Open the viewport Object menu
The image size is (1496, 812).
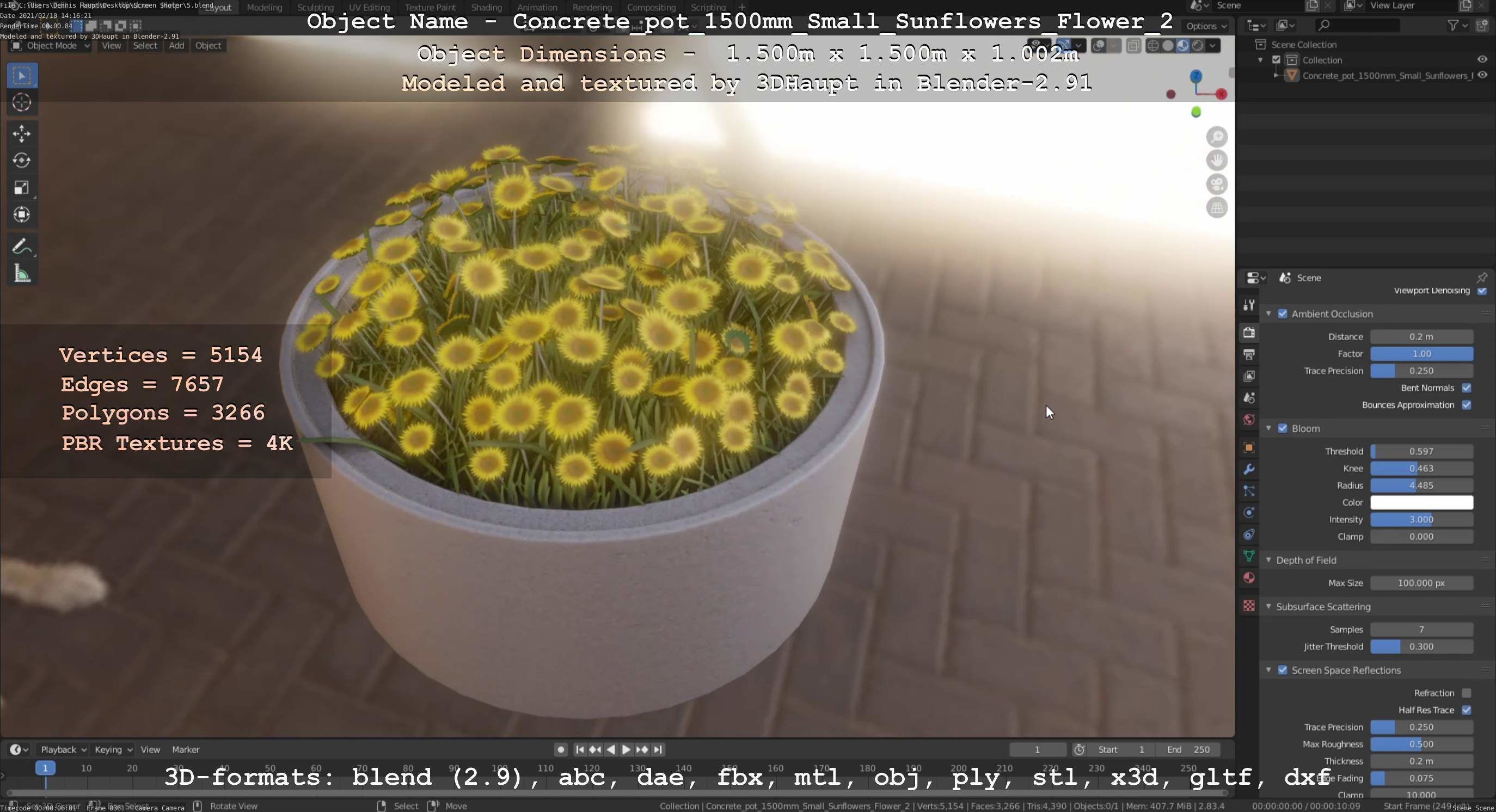(208, 46)
